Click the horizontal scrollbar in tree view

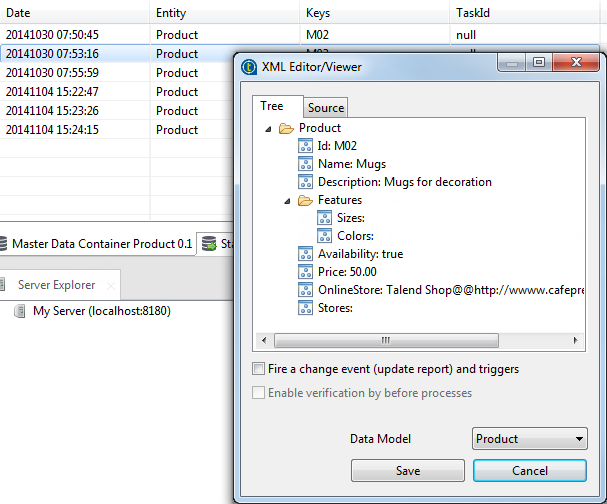(385, 340)
